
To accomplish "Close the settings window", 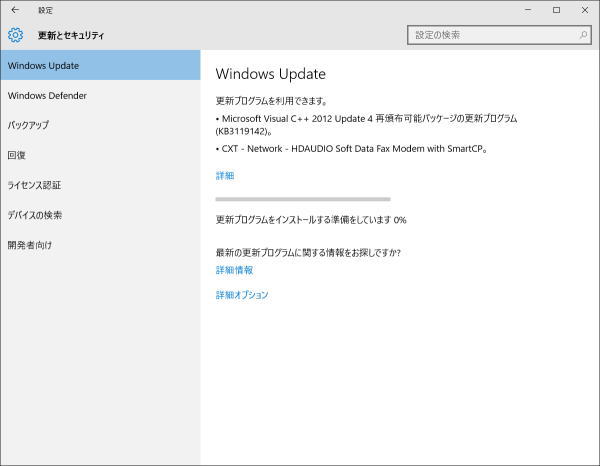I will (585, 10).
